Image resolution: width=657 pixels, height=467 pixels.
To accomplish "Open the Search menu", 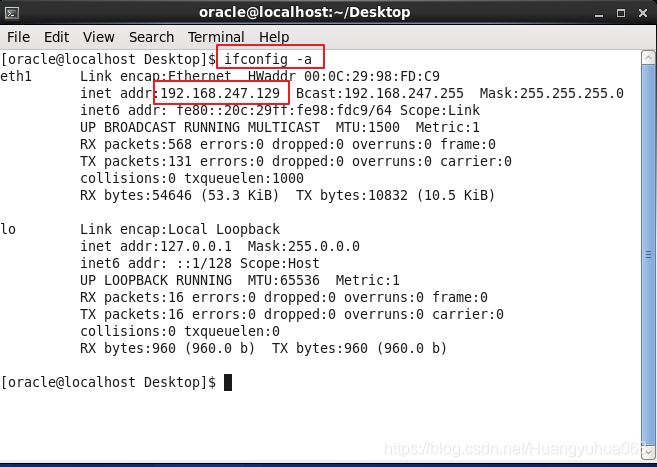I will pos(151,37).
